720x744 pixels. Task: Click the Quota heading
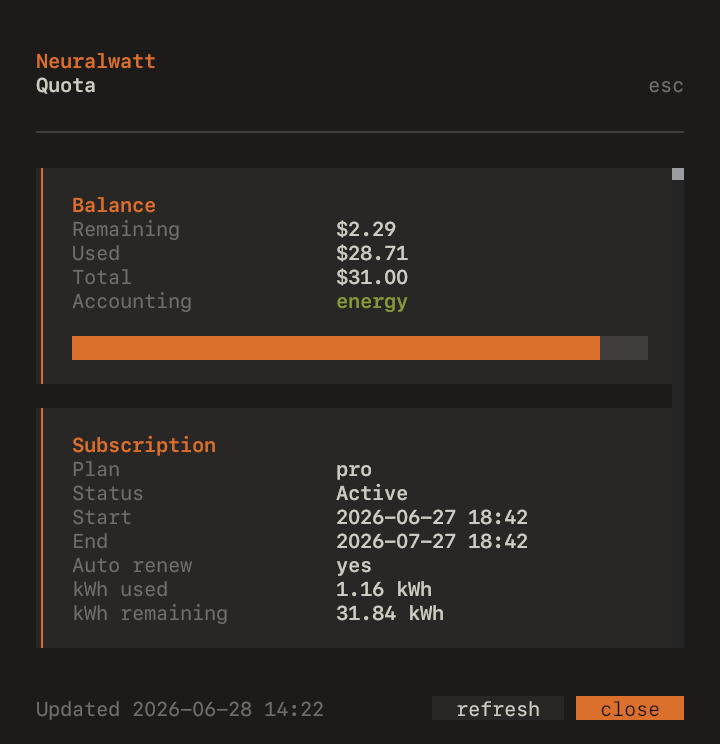coord(66,86)
